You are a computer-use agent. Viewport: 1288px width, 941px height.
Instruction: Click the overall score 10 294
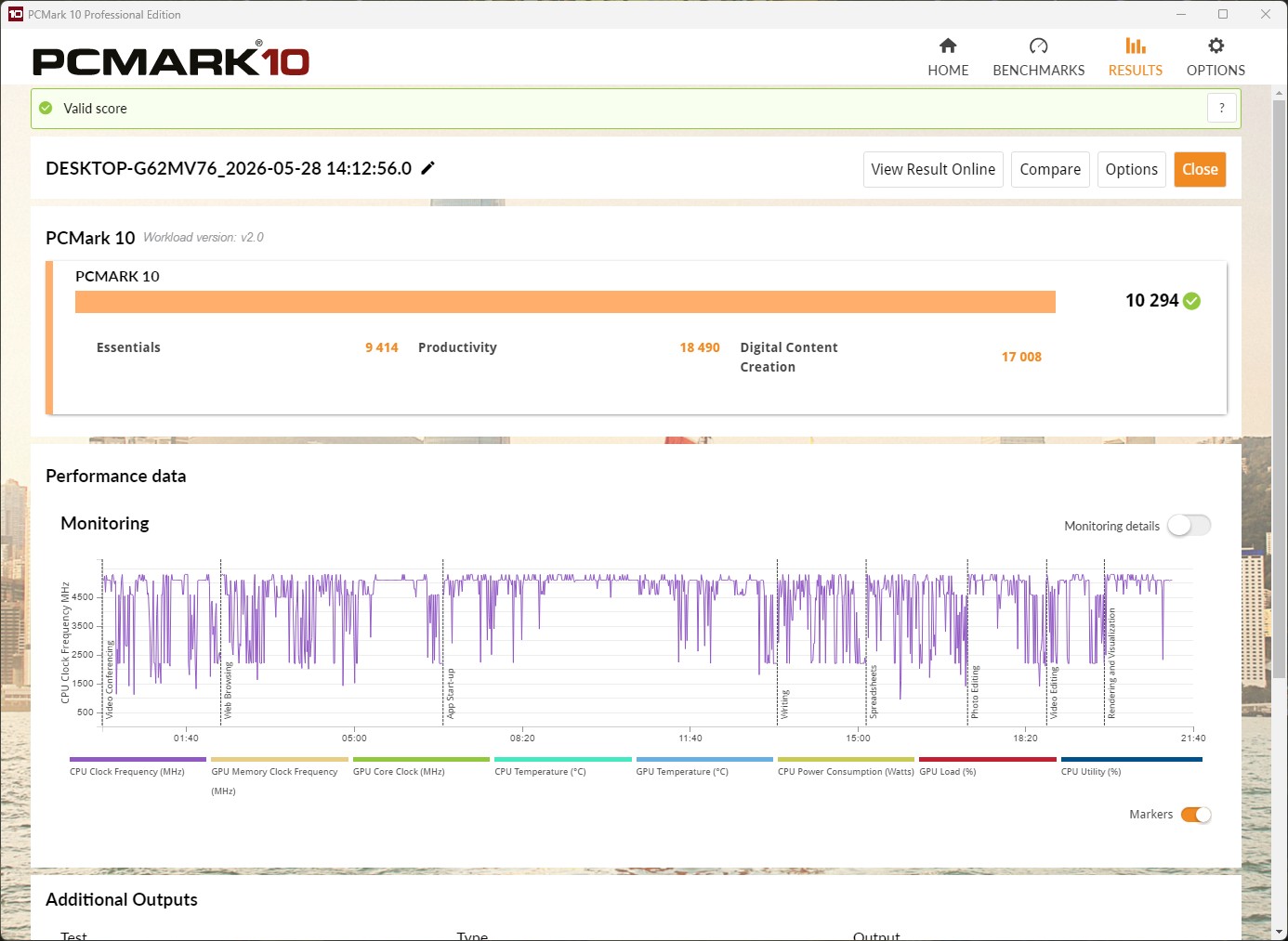tap(1151, 300)
